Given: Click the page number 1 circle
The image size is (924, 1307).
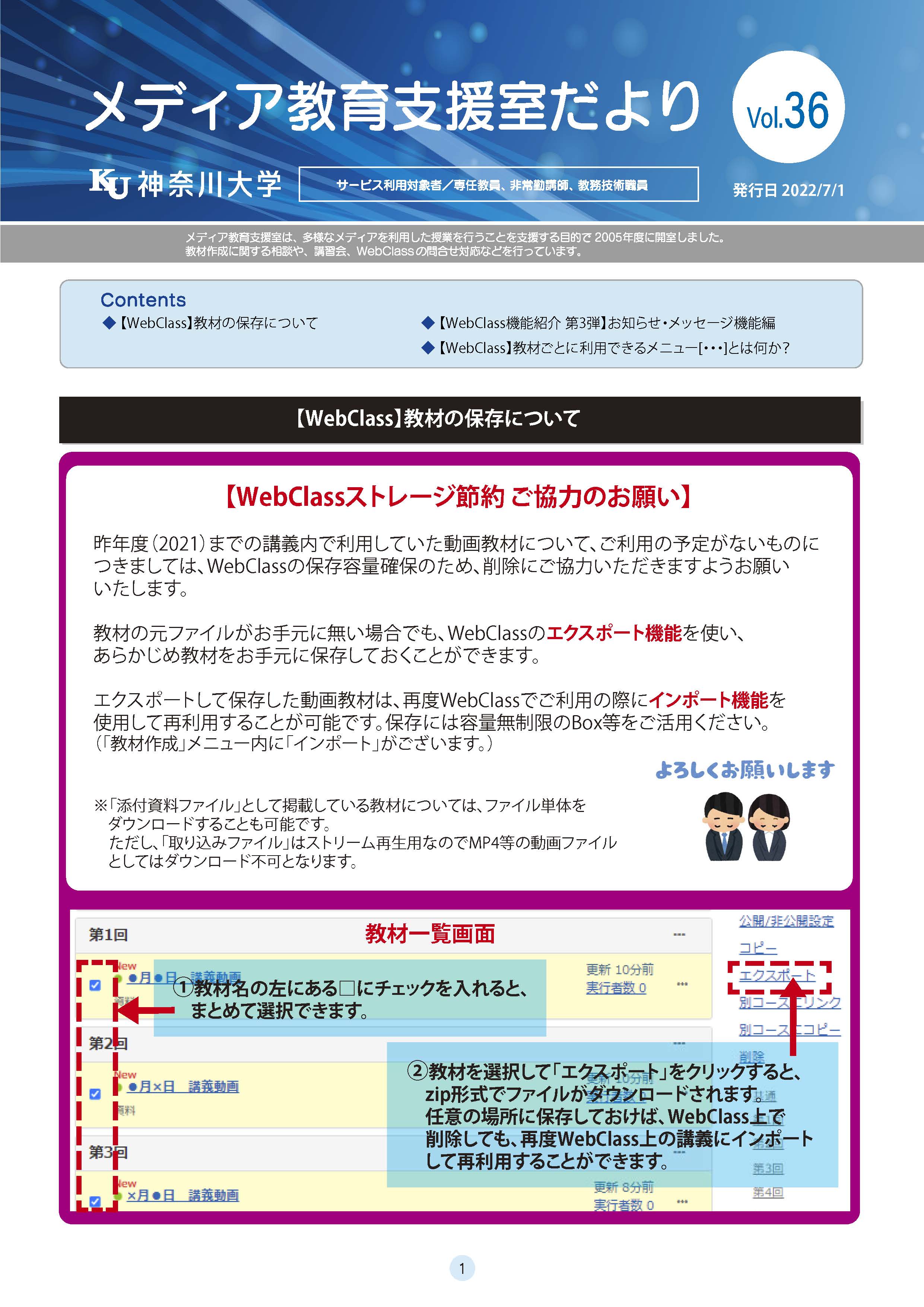Looking at the screenshot, I should point(462,1268).
